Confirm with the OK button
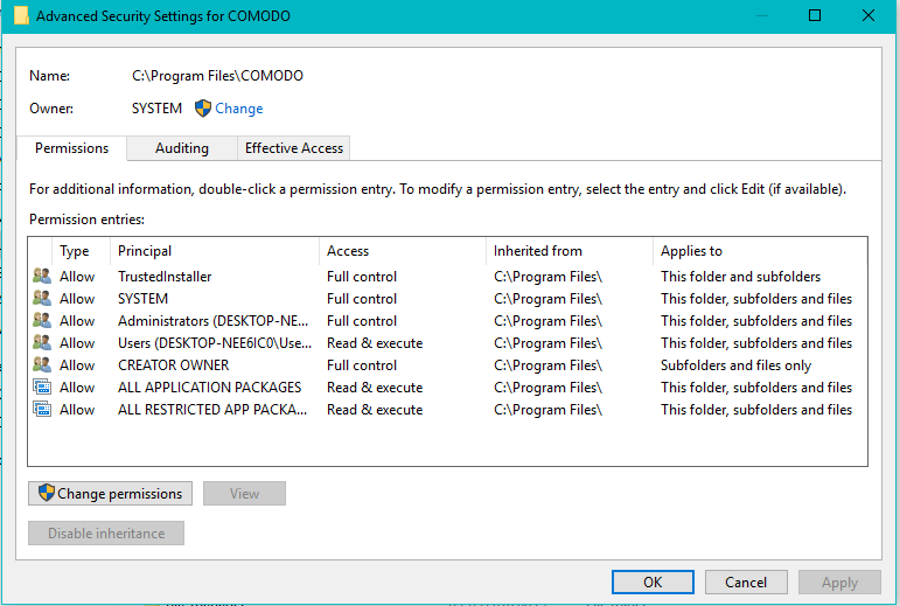 point(653,582)
